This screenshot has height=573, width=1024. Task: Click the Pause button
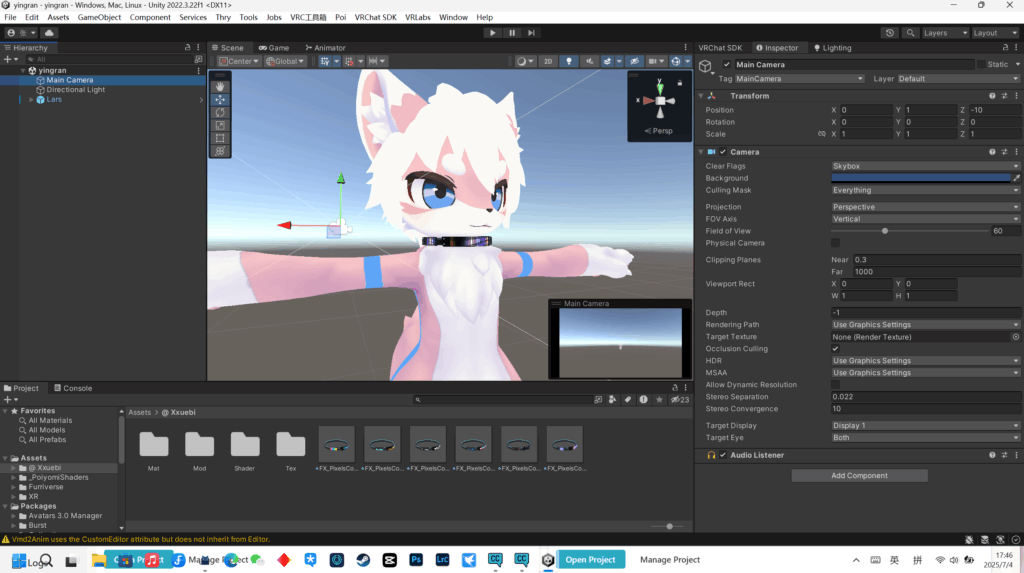tap(512, 33)
